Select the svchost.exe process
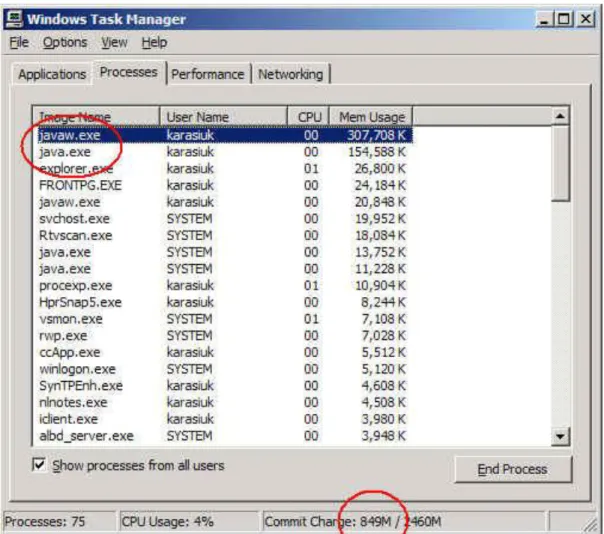Screen dimensions: 604x534 pos(223,218)
